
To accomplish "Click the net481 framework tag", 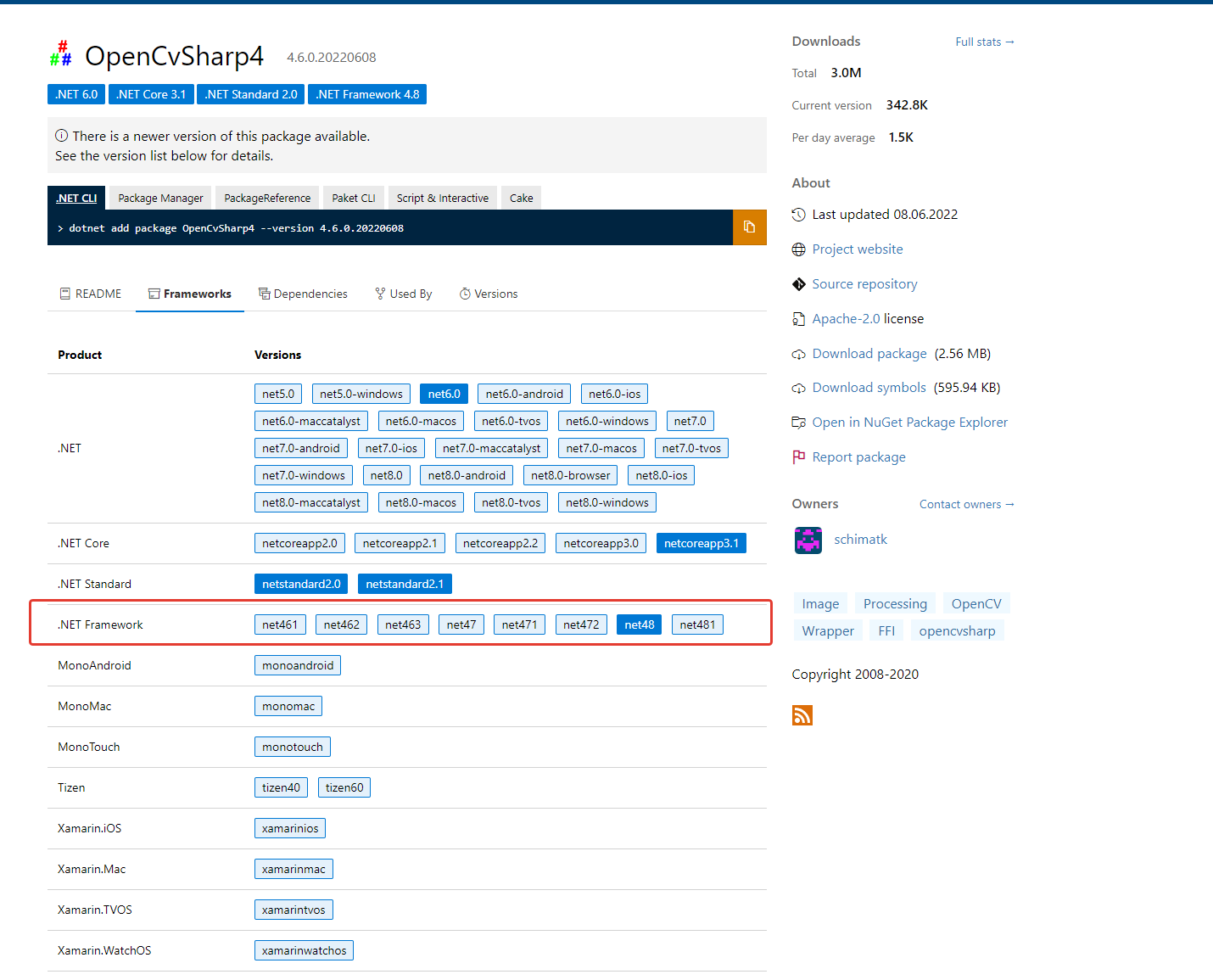I will click(697, 624).
